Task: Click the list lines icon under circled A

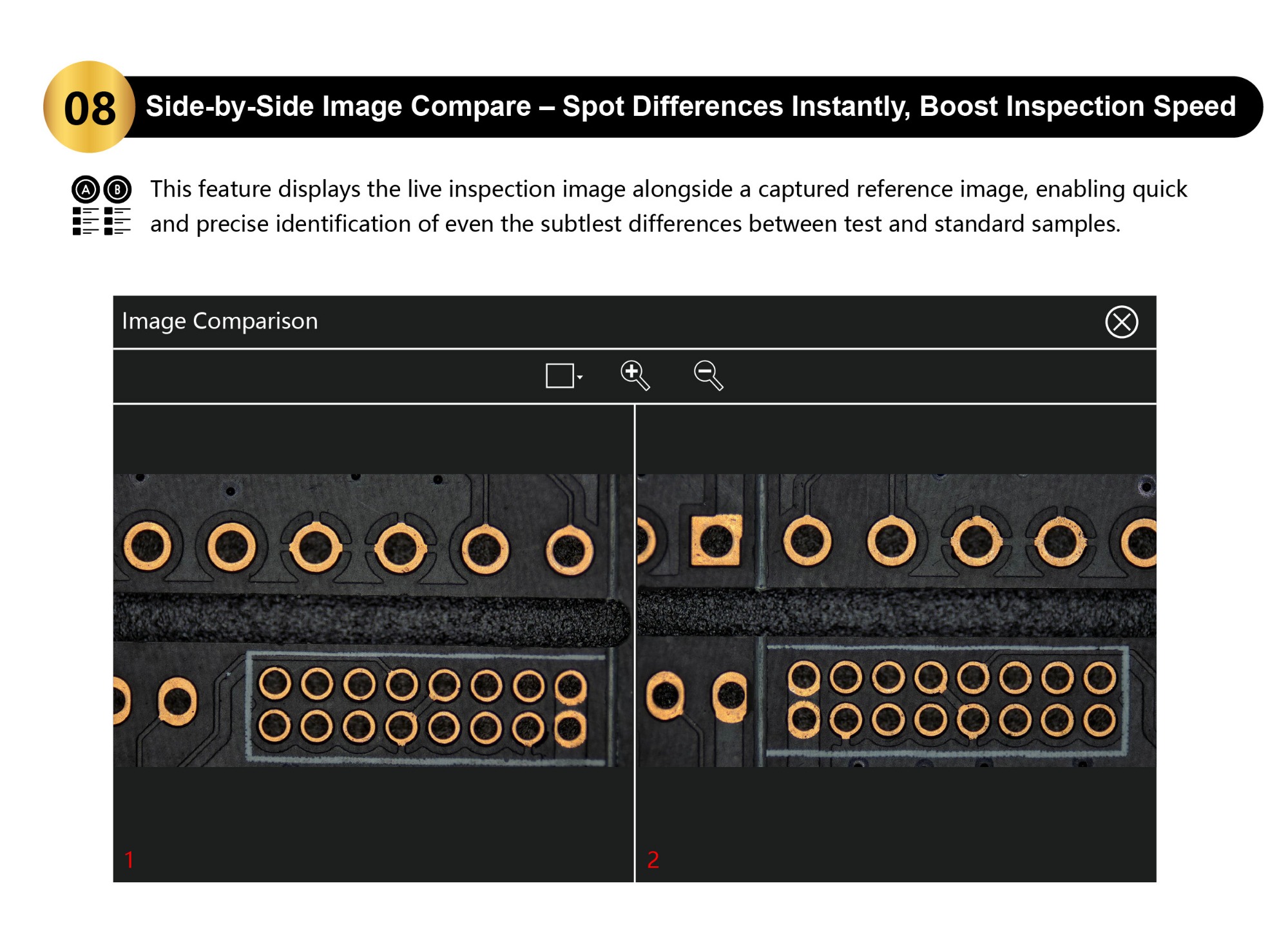Action: point(86,221)
